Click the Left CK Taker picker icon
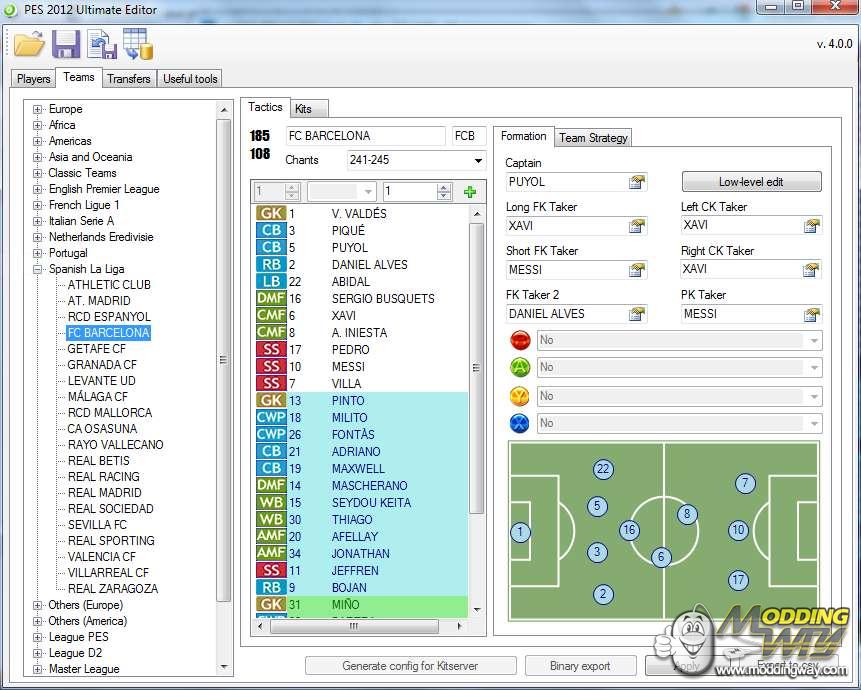Viewport: 861px width, 690px height. (811, 226)
